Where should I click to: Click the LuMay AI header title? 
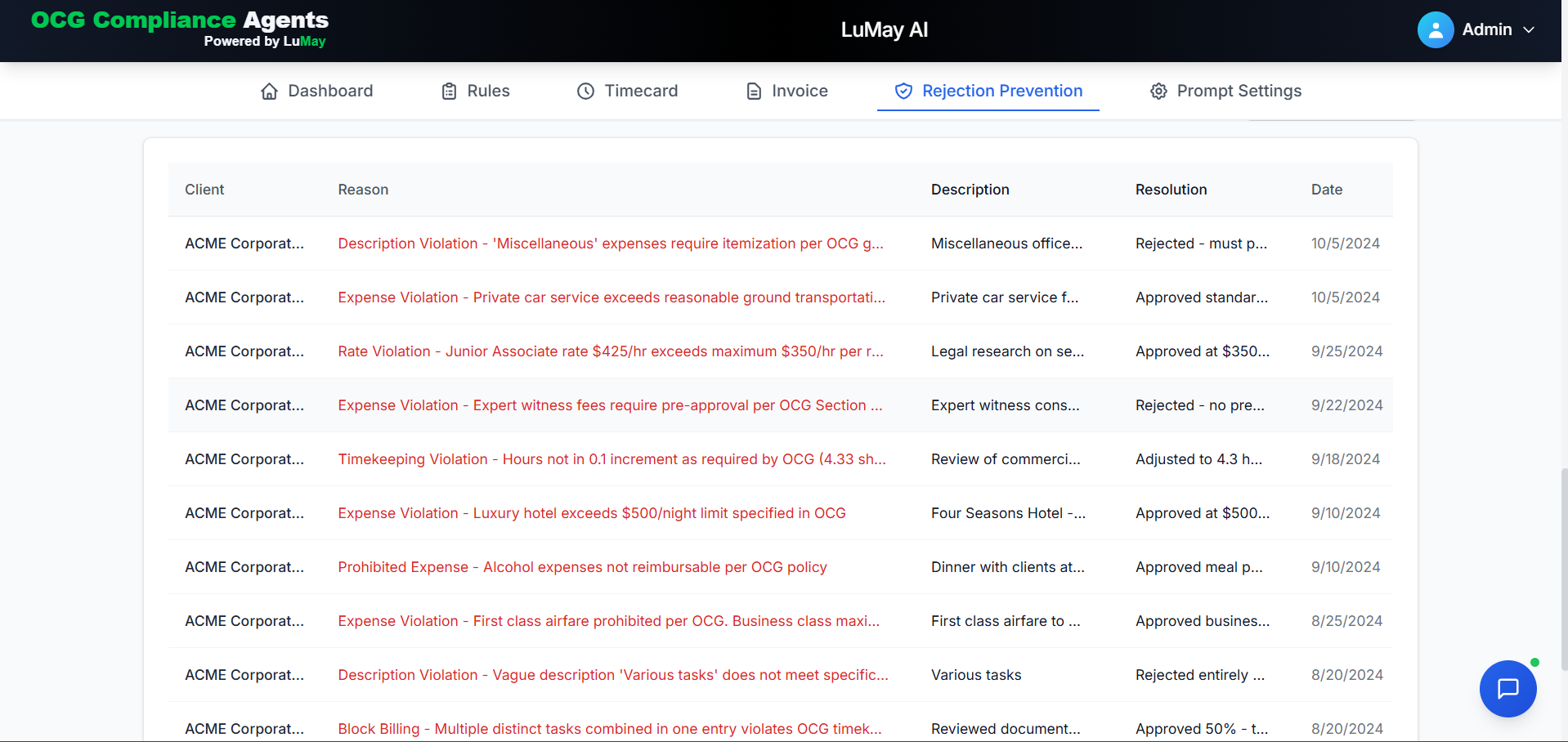(x=885, y=30)
